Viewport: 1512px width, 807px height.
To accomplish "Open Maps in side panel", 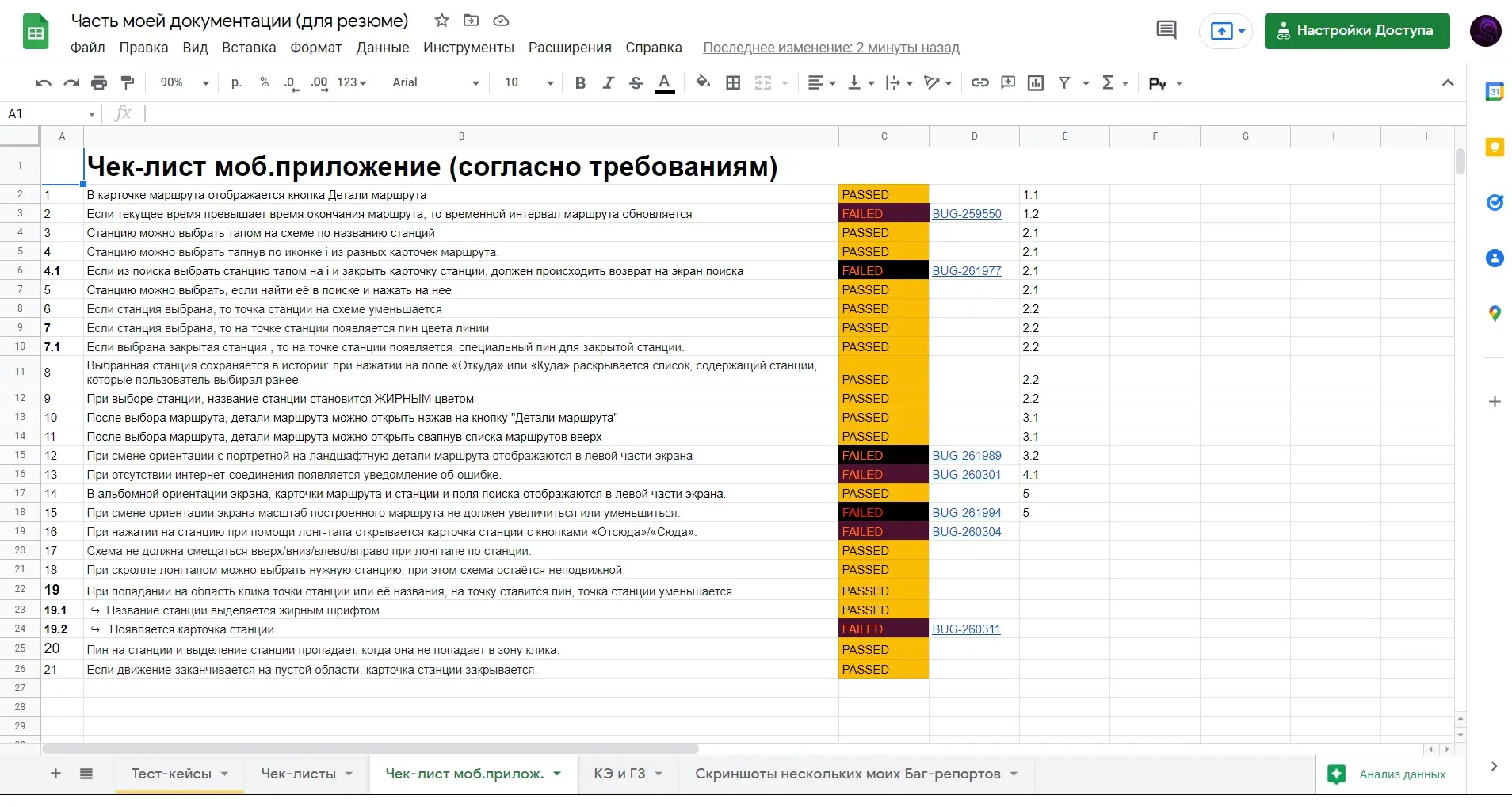I will [1495, 314].
